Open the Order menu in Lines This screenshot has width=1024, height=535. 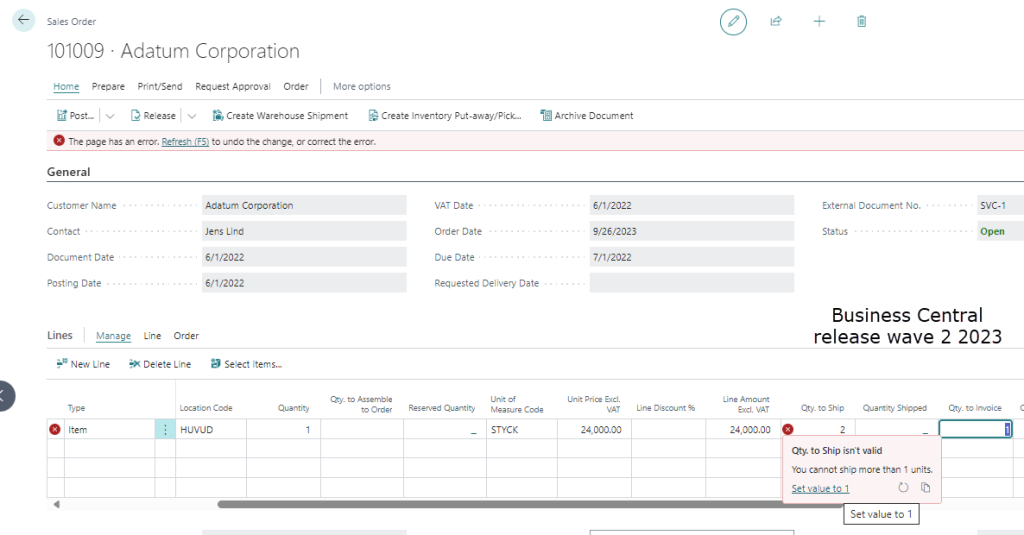[186, 336]
